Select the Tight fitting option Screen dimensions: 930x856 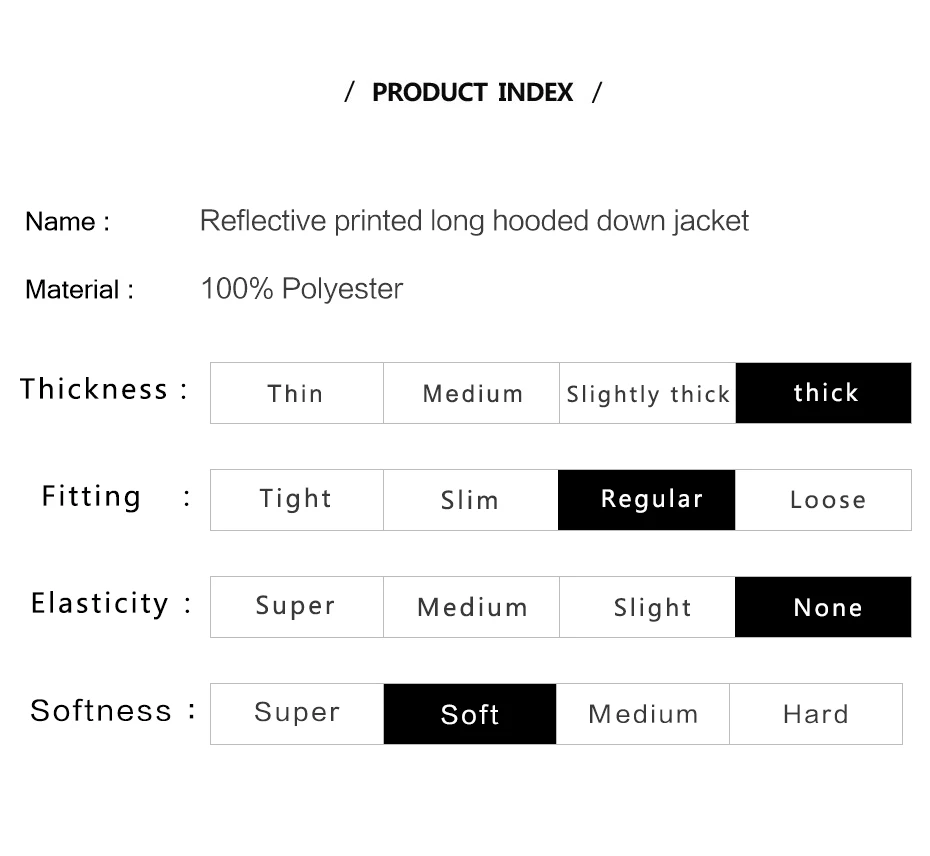297,500
